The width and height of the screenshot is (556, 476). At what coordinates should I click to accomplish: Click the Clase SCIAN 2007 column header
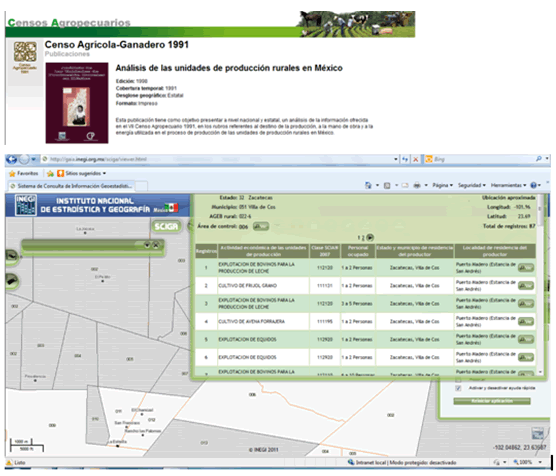[325, 251]
